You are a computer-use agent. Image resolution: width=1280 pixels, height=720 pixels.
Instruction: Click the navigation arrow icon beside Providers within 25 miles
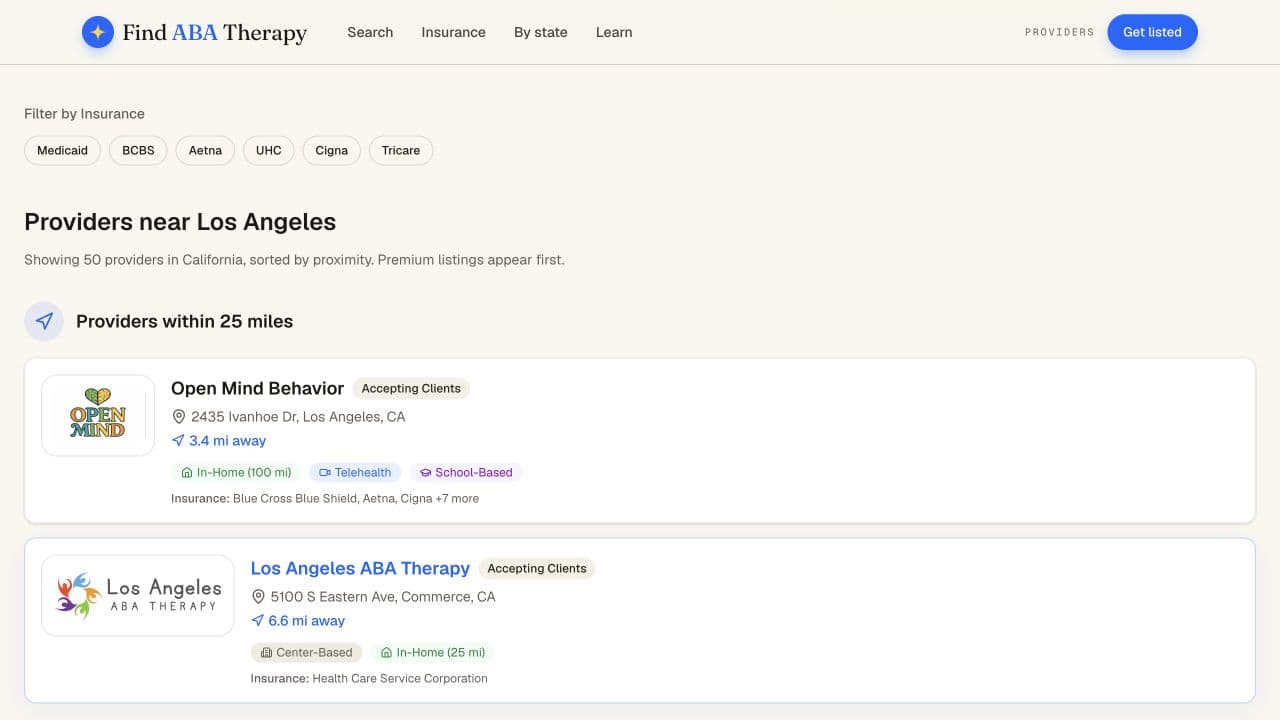coord(44,321)
